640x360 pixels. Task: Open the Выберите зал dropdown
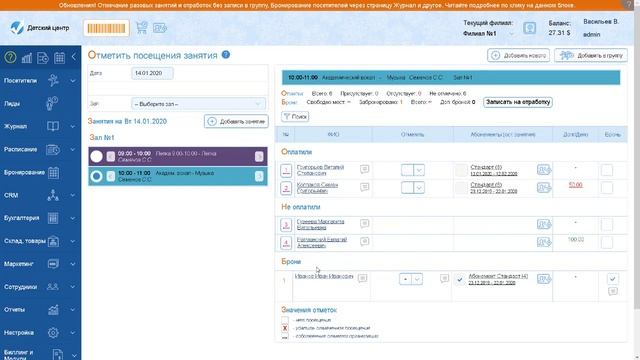click(198, 104)
